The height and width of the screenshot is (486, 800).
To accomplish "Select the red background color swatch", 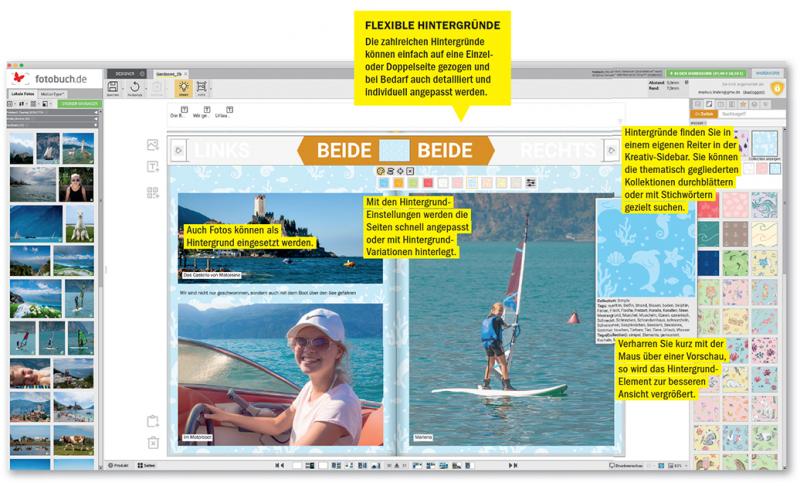I will click(x=428, y=183).
